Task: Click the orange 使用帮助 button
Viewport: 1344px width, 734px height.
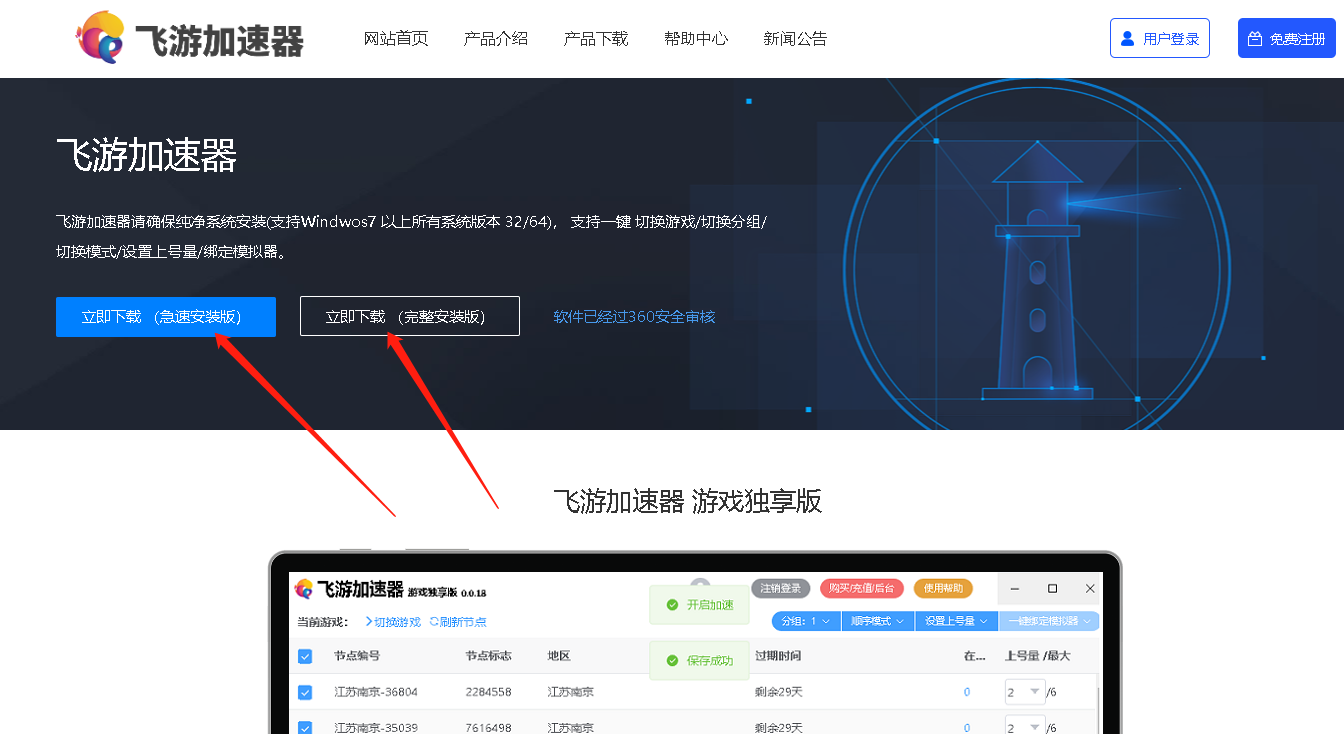Action: point(943,588)
